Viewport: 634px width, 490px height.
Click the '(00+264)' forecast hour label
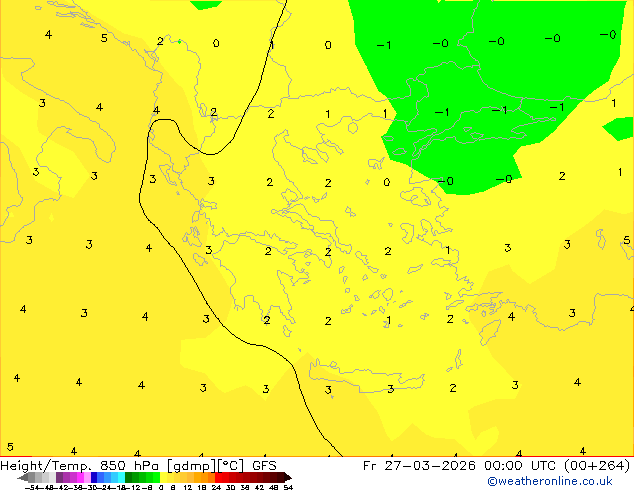click(598, 466)
